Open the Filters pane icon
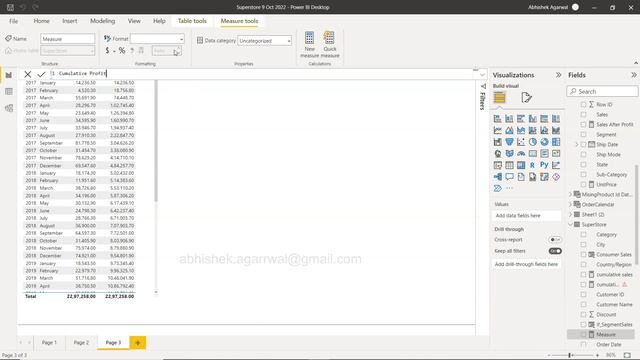 pyautogui.click(x=483, y=87)
